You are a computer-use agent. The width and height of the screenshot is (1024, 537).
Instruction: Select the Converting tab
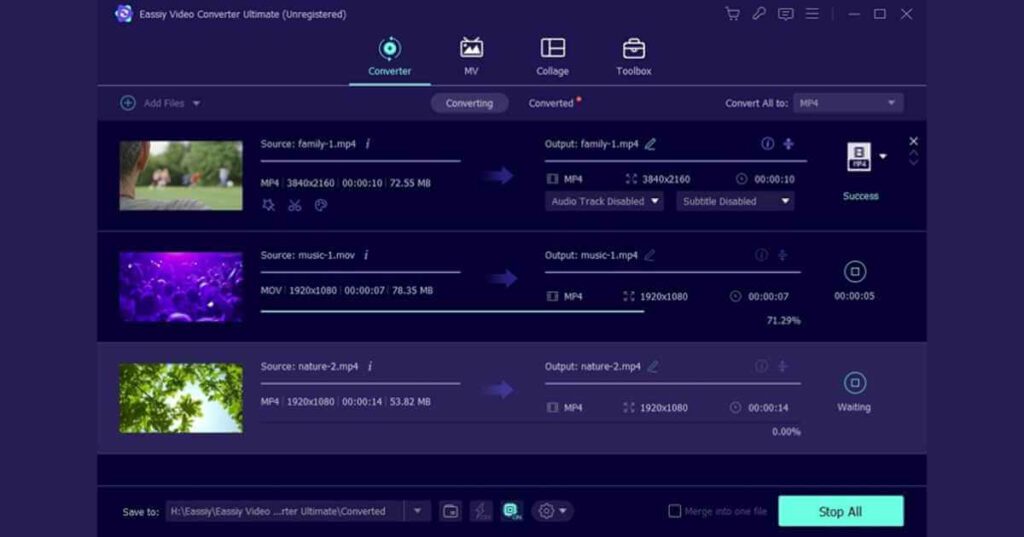point(469,103)
